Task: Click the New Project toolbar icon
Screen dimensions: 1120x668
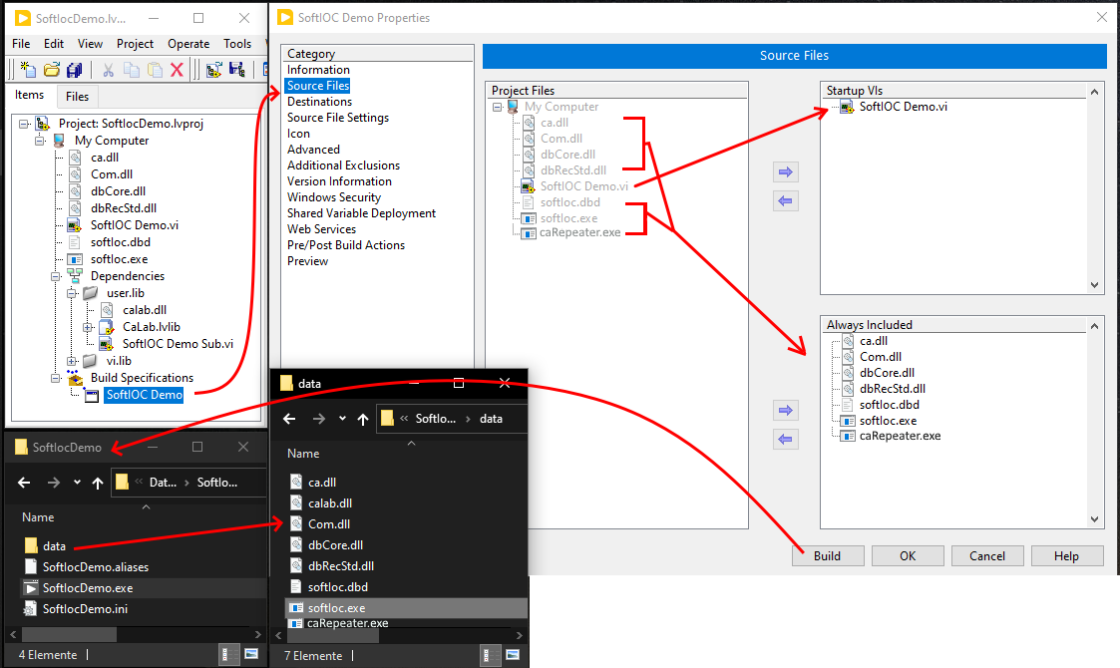Action: 27,70
